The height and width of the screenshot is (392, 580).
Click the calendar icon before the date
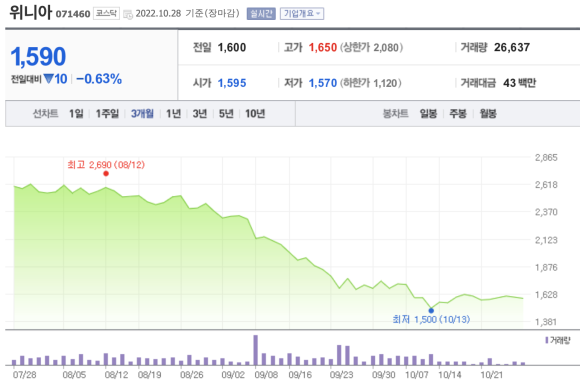(x=128, y=14)
